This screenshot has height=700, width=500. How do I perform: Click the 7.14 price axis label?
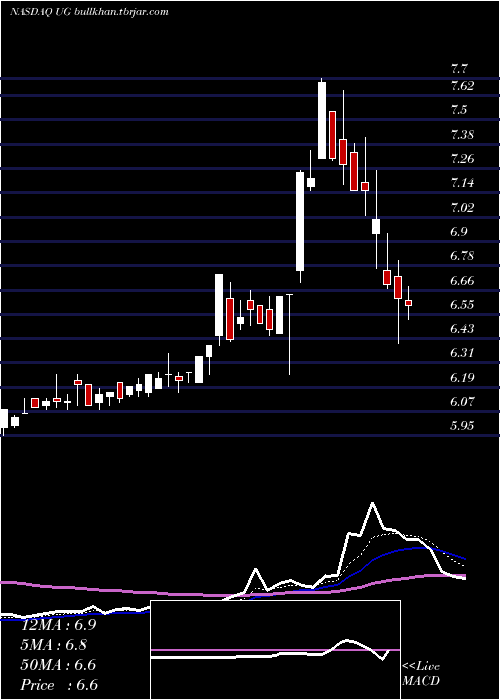[462, 183]
